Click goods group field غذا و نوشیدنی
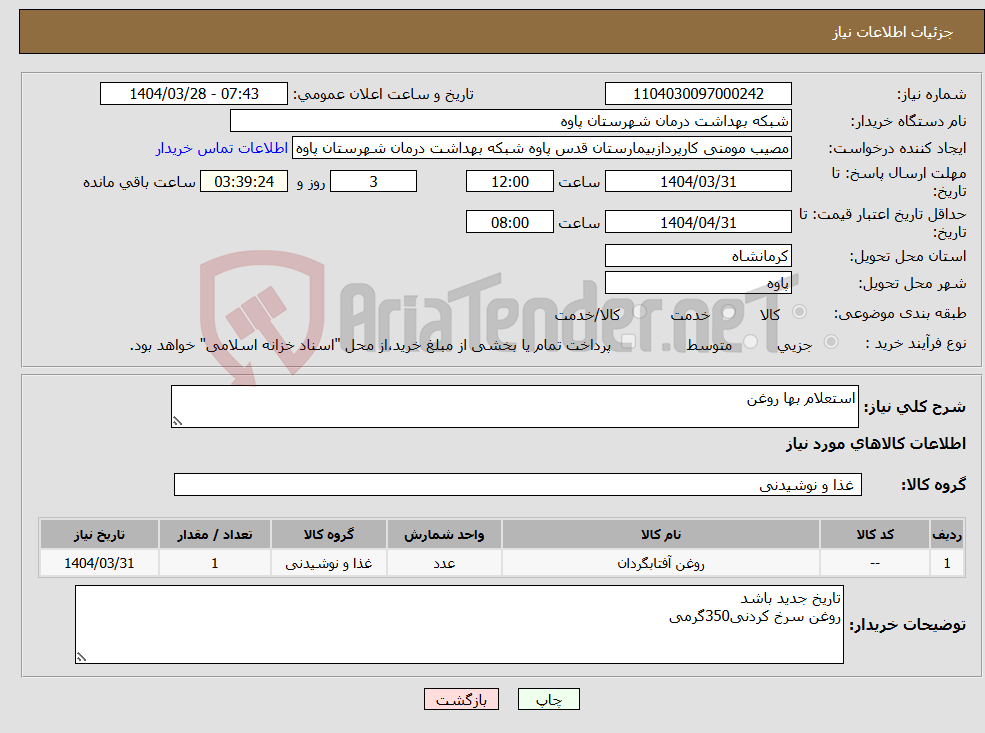Image resolution: width=985 pixels, height=733 pixels. point(518,484)
